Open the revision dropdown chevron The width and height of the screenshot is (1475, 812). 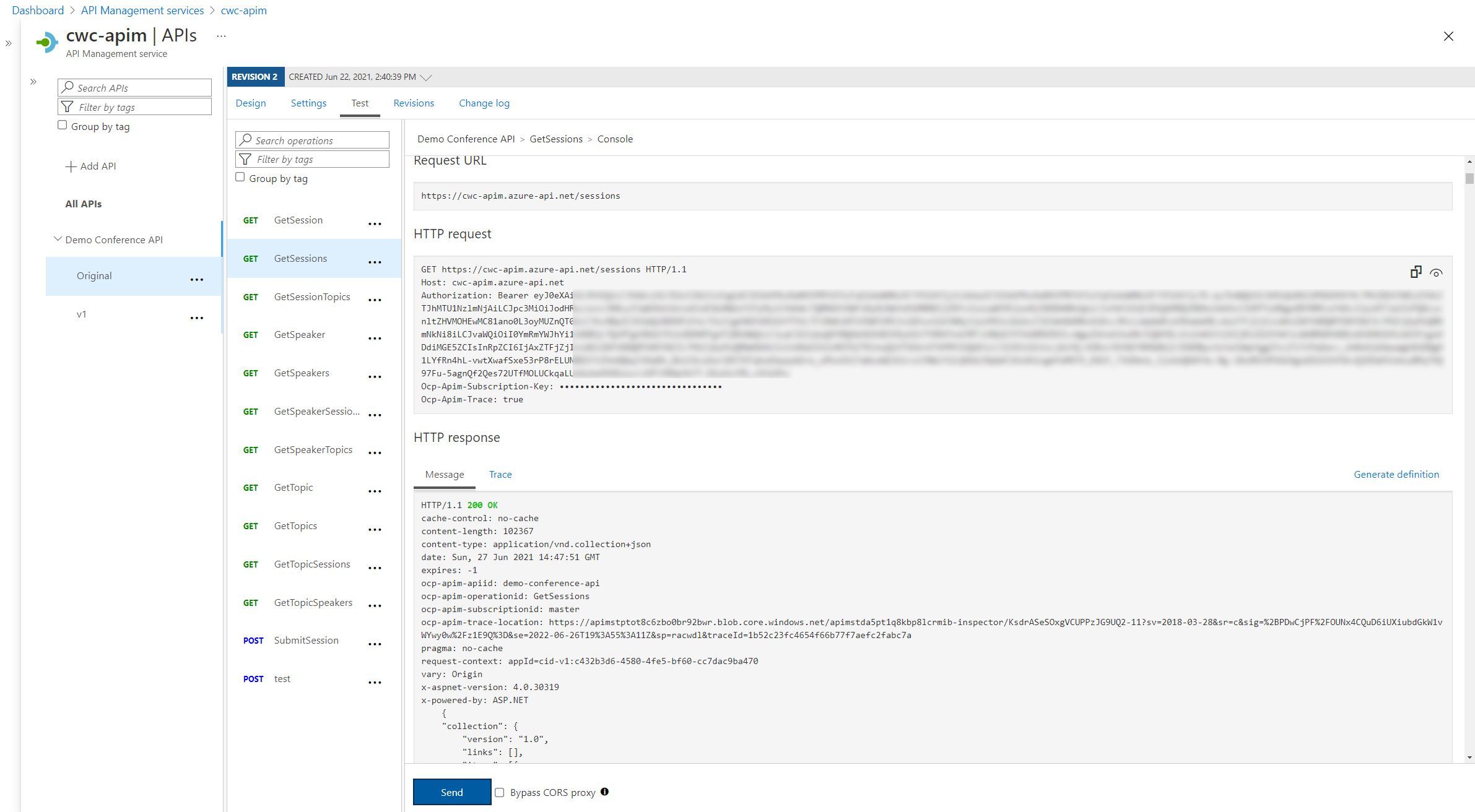(x=426, y=77)
